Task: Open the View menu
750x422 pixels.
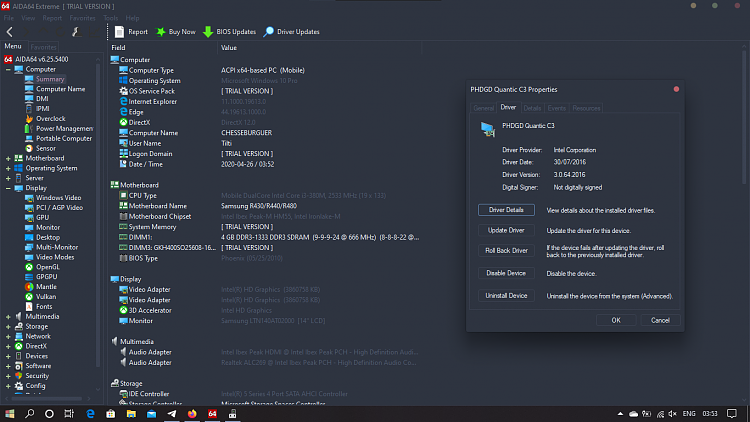Action: 28,18
